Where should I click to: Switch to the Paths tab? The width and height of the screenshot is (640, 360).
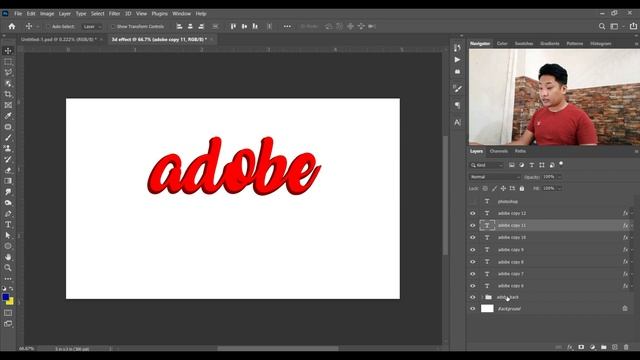[520, 151]
